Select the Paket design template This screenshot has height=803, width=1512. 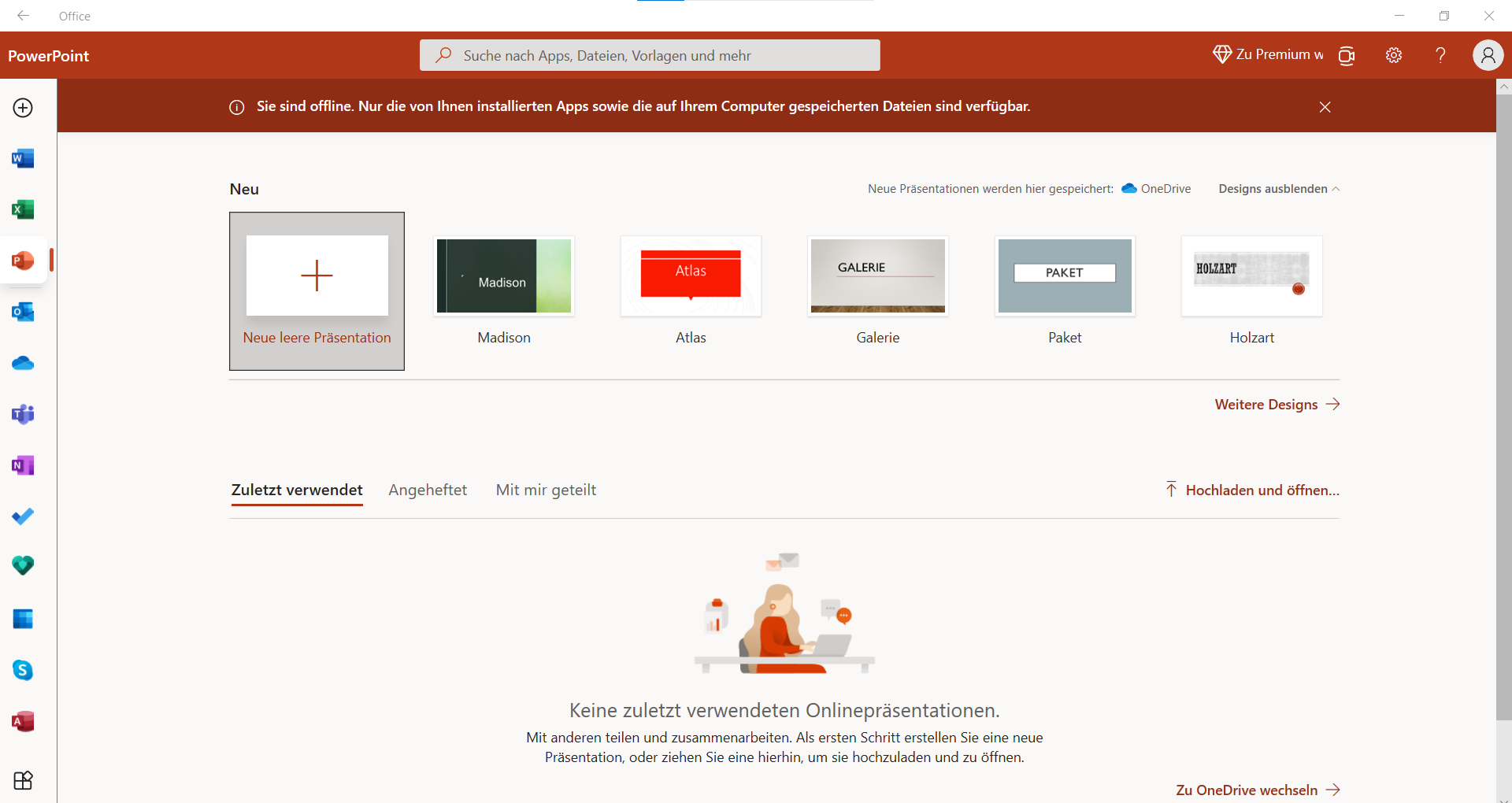coord(1065,291)
